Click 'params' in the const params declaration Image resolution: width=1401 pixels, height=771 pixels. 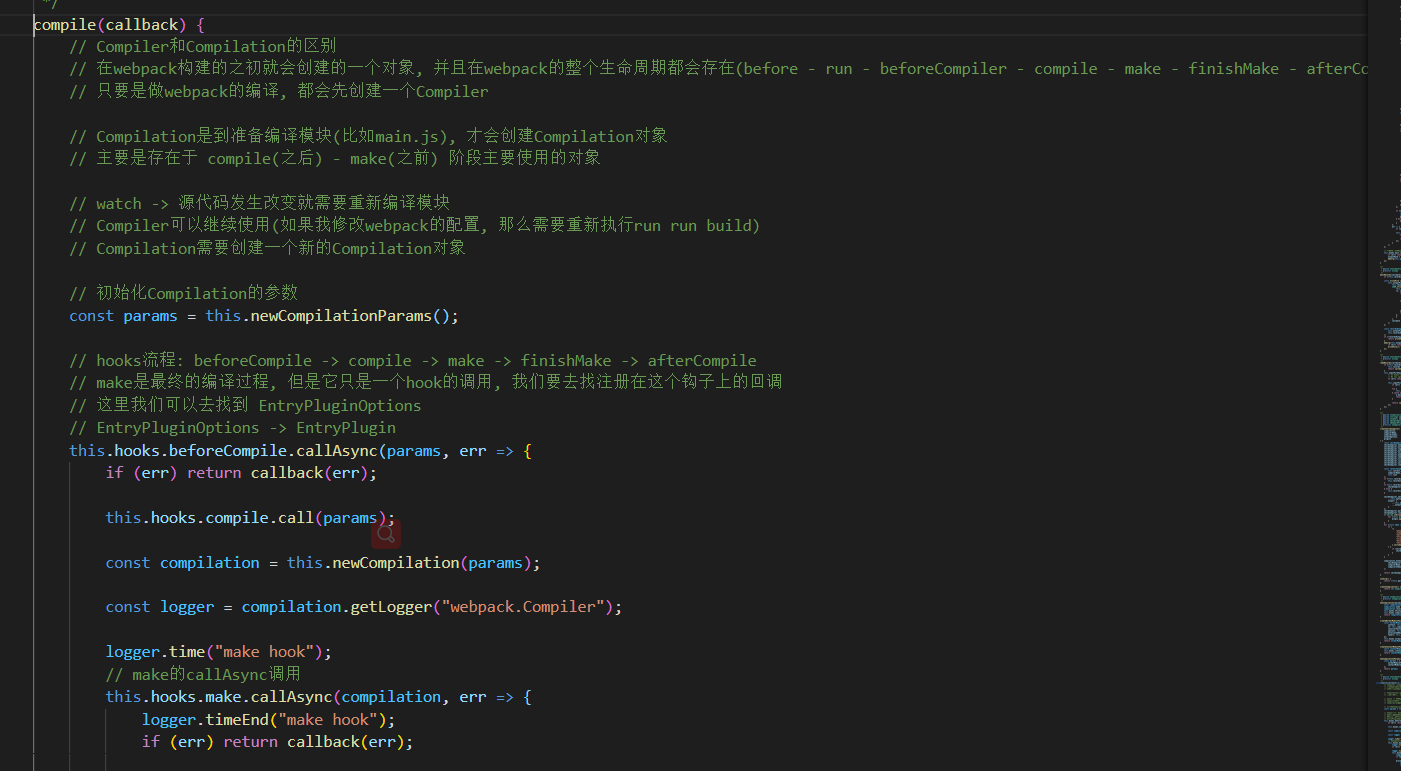[150, 315]
